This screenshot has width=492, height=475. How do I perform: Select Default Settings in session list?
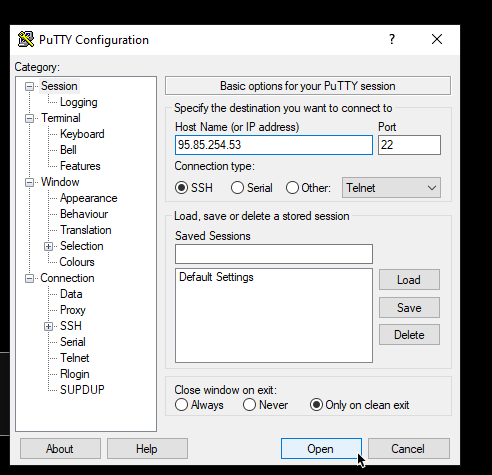(x=216, y=277)
